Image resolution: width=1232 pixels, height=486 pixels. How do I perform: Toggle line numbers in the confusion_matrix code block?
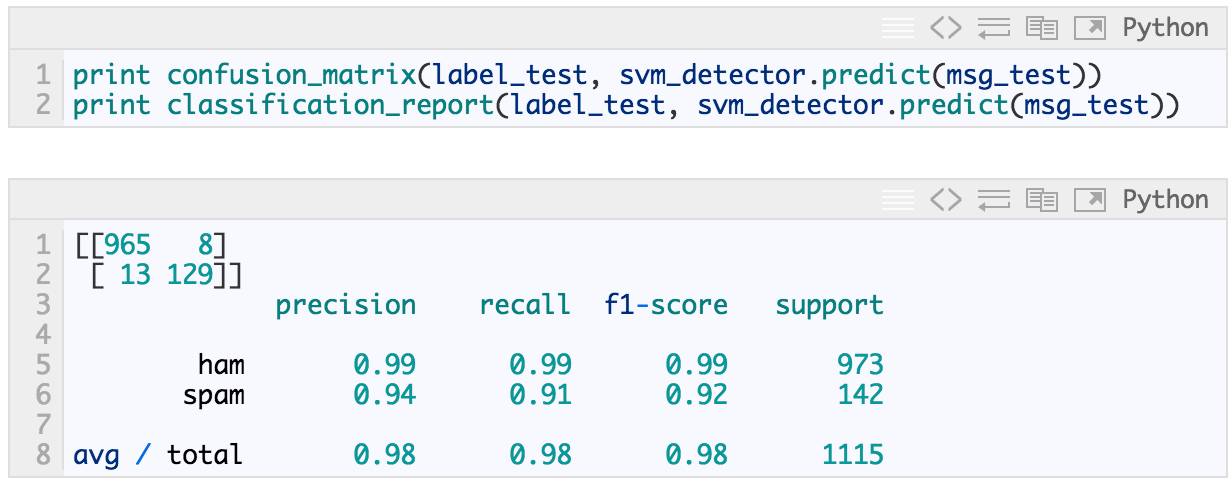pyautogui.click(x=898, y=28)
